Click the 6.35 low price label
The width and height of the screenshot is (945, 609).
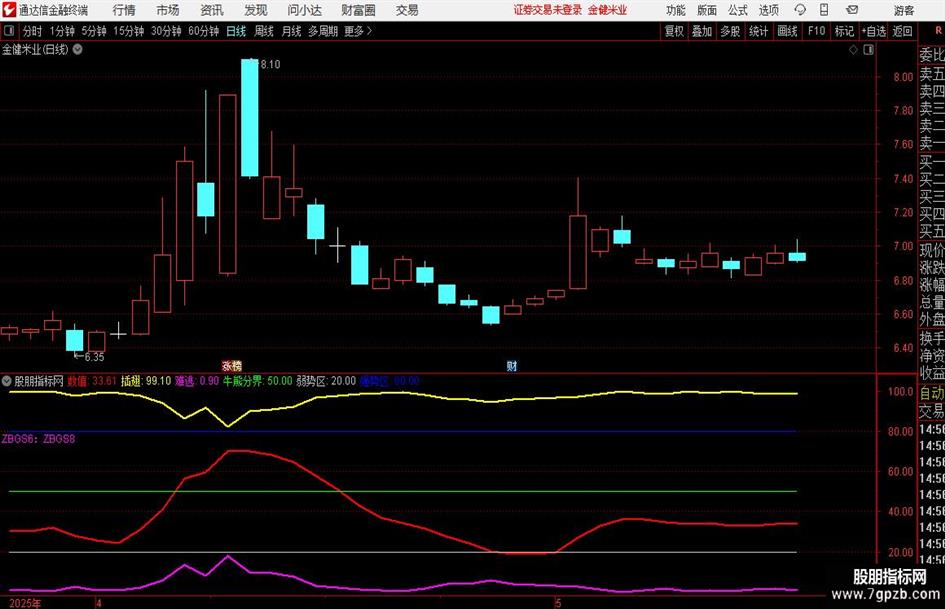(95, 357)
